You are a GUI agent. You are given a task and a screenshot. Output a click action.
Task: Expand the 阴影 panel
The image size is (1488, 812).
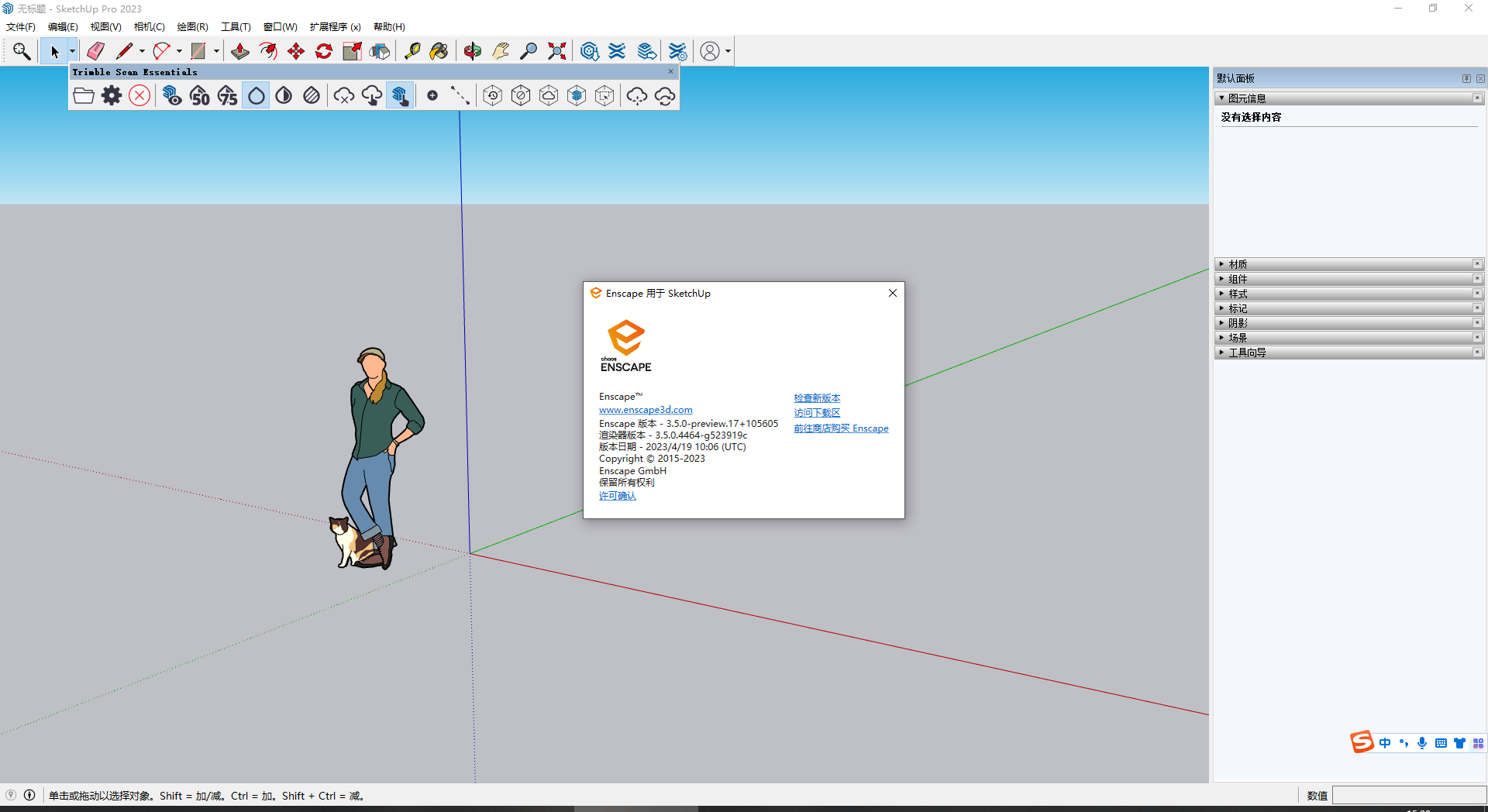coord(1223,322)
